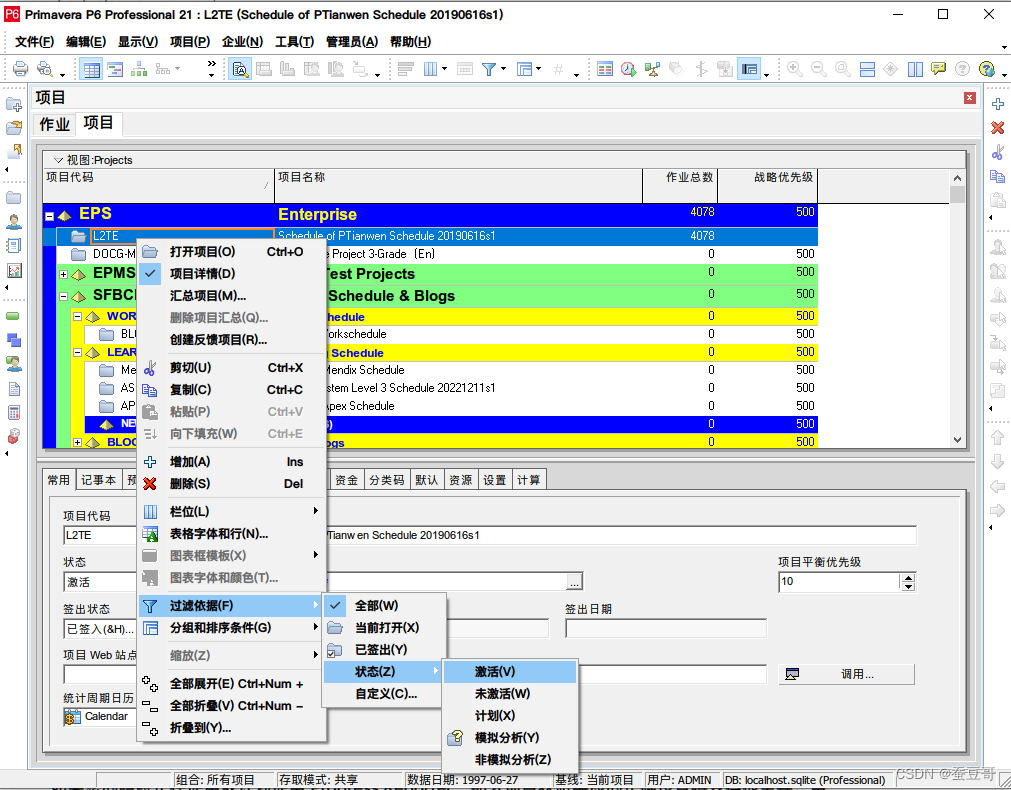Screen dimensions: 1011x790
Task: Collapse the LEAR node under SFBC
Action: pyautogui.click(x=77, y=352)
